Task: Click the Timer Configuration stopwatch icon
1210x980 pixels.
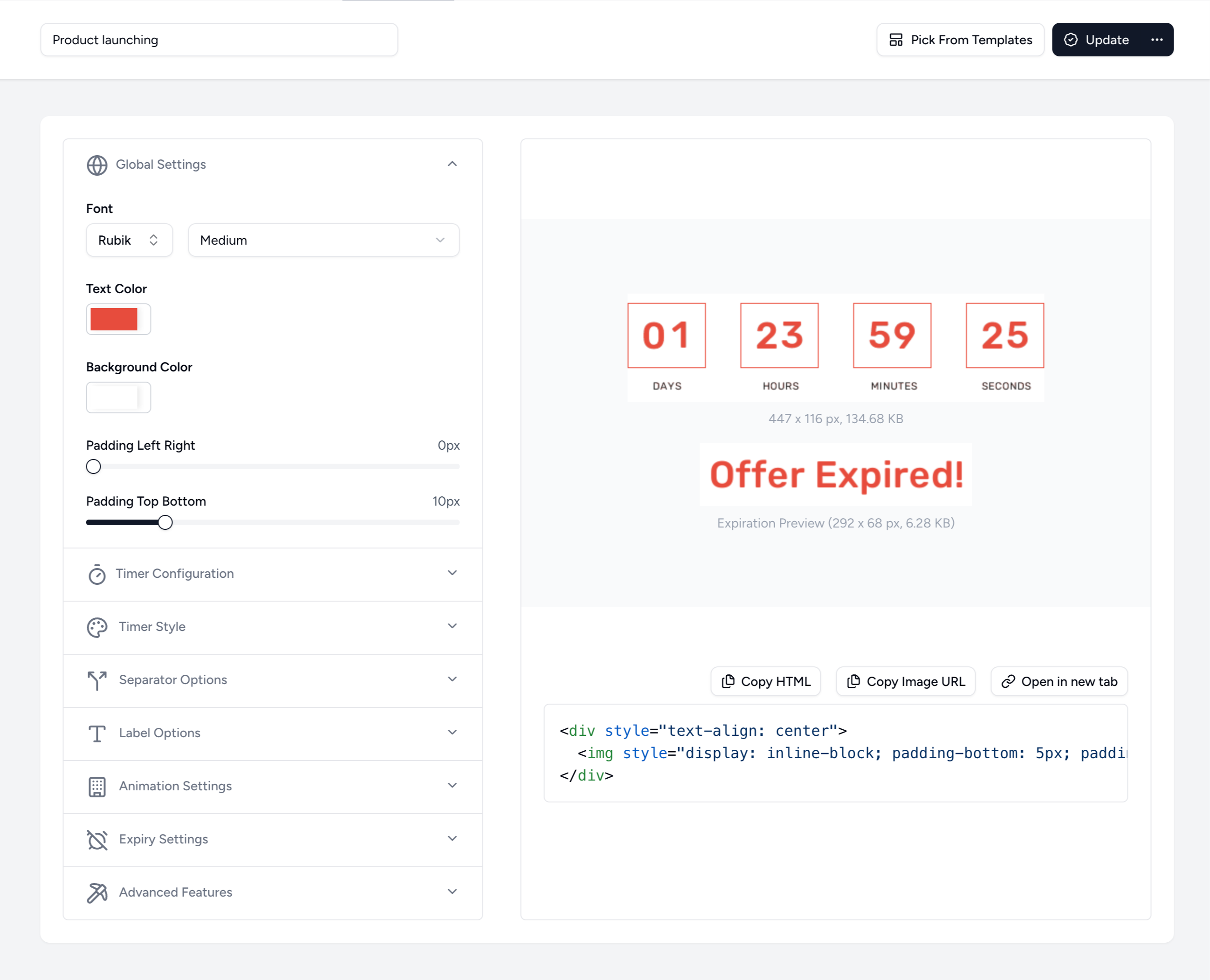Action: [x=97, y=574]
